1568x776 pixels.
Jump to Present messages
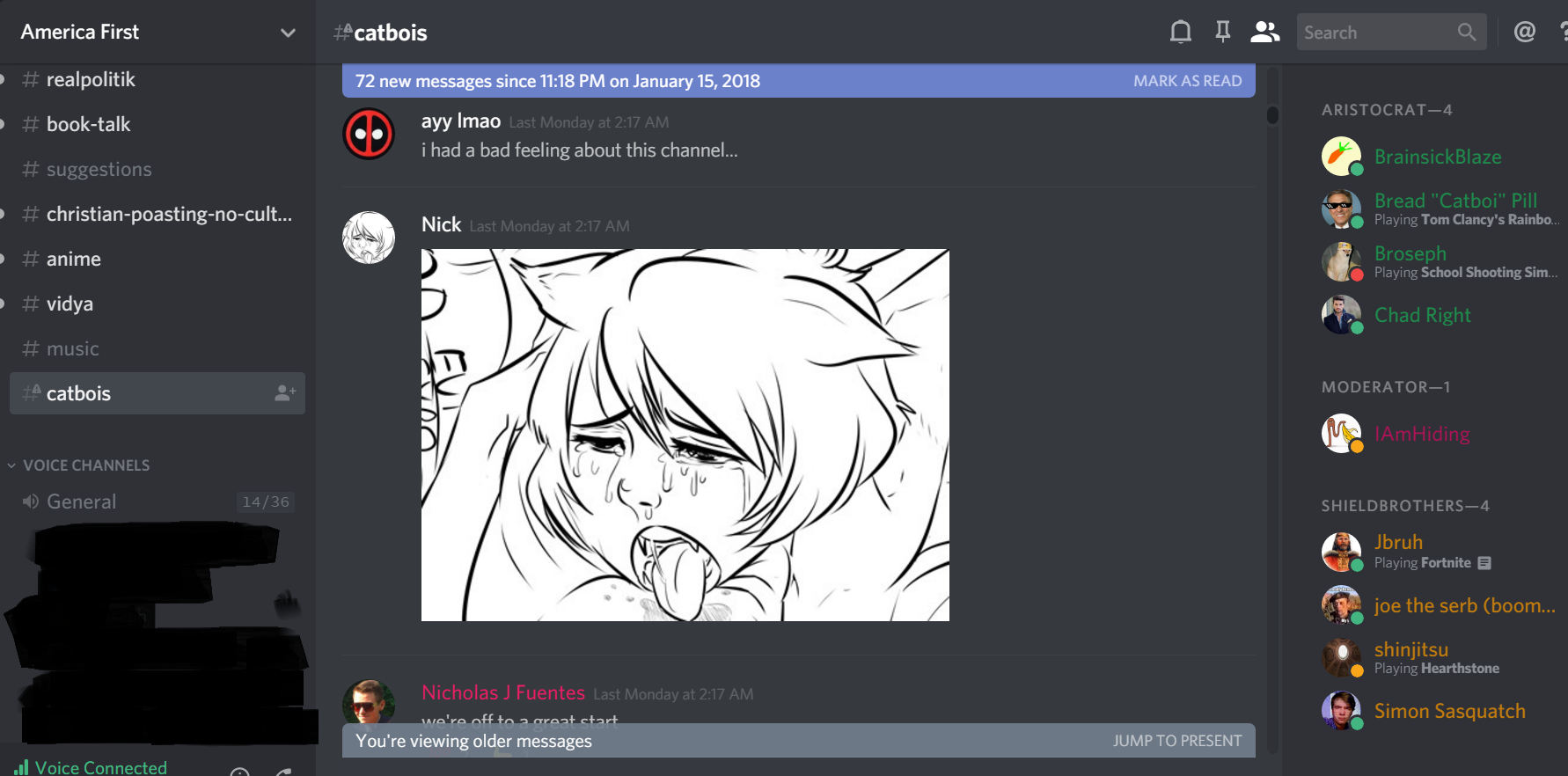click(x=1177, y=741)
